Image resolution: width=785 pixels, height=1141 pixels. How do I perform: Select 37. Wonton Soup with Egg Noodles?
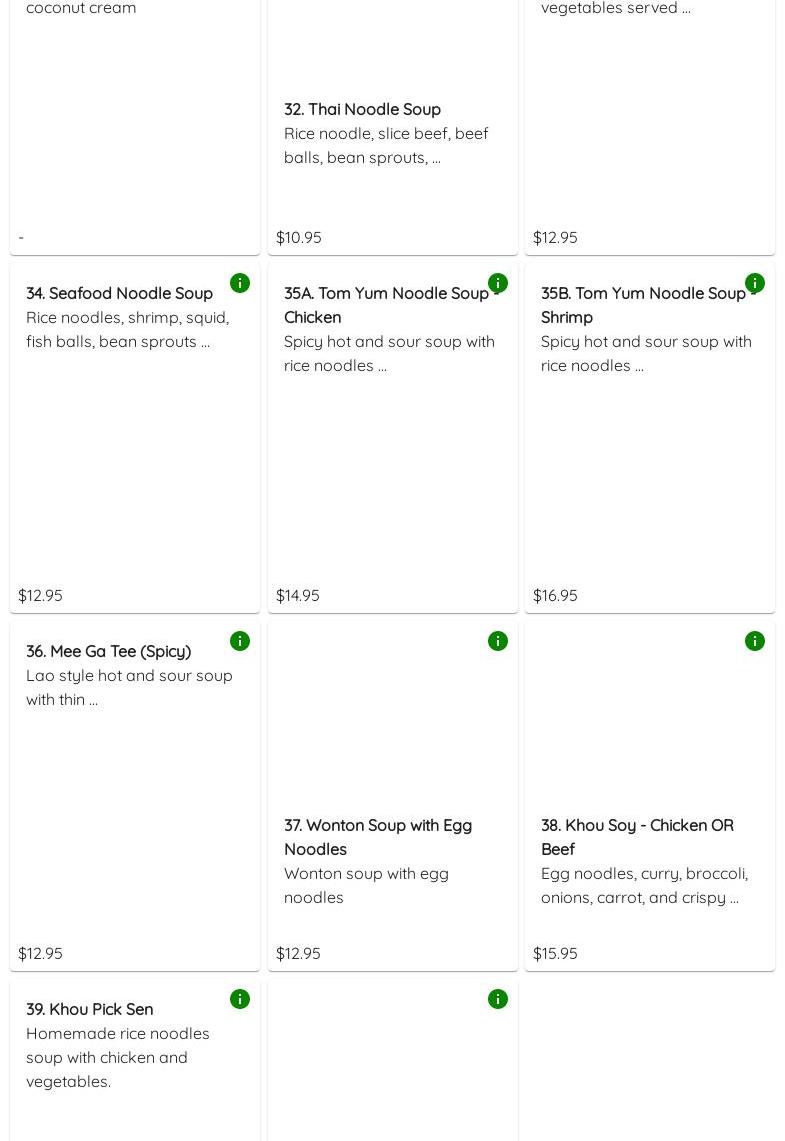pyautogui.click(x=377, y=837)
